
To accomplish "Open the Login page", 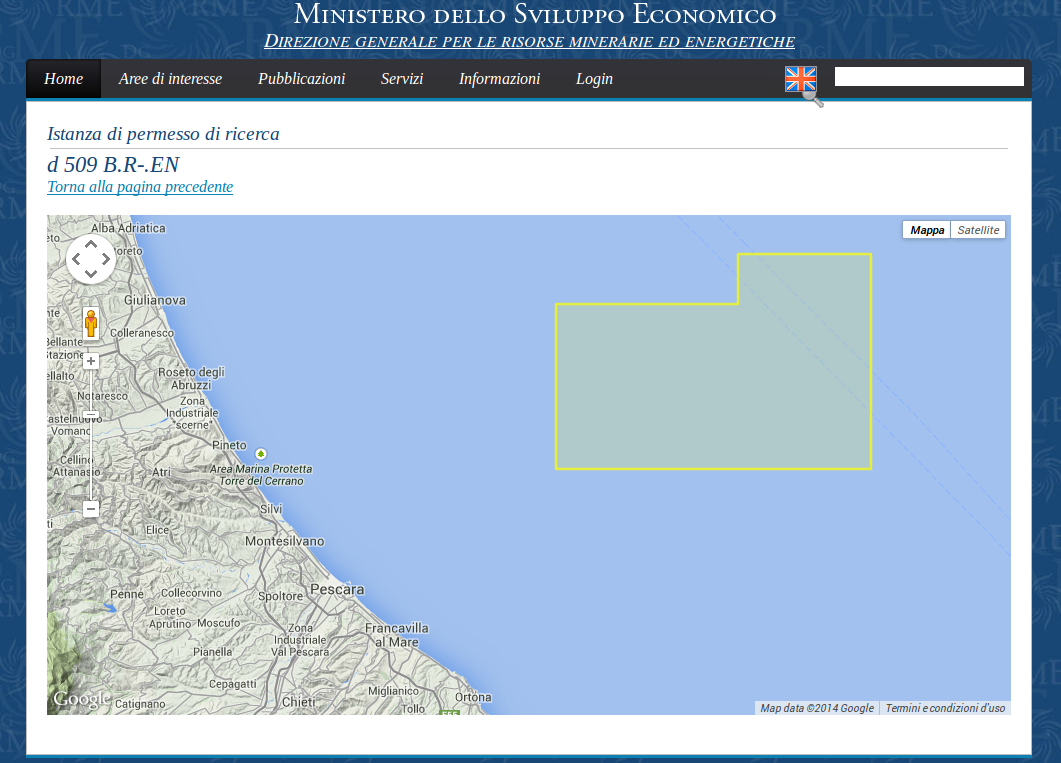I will pos(594,79).
